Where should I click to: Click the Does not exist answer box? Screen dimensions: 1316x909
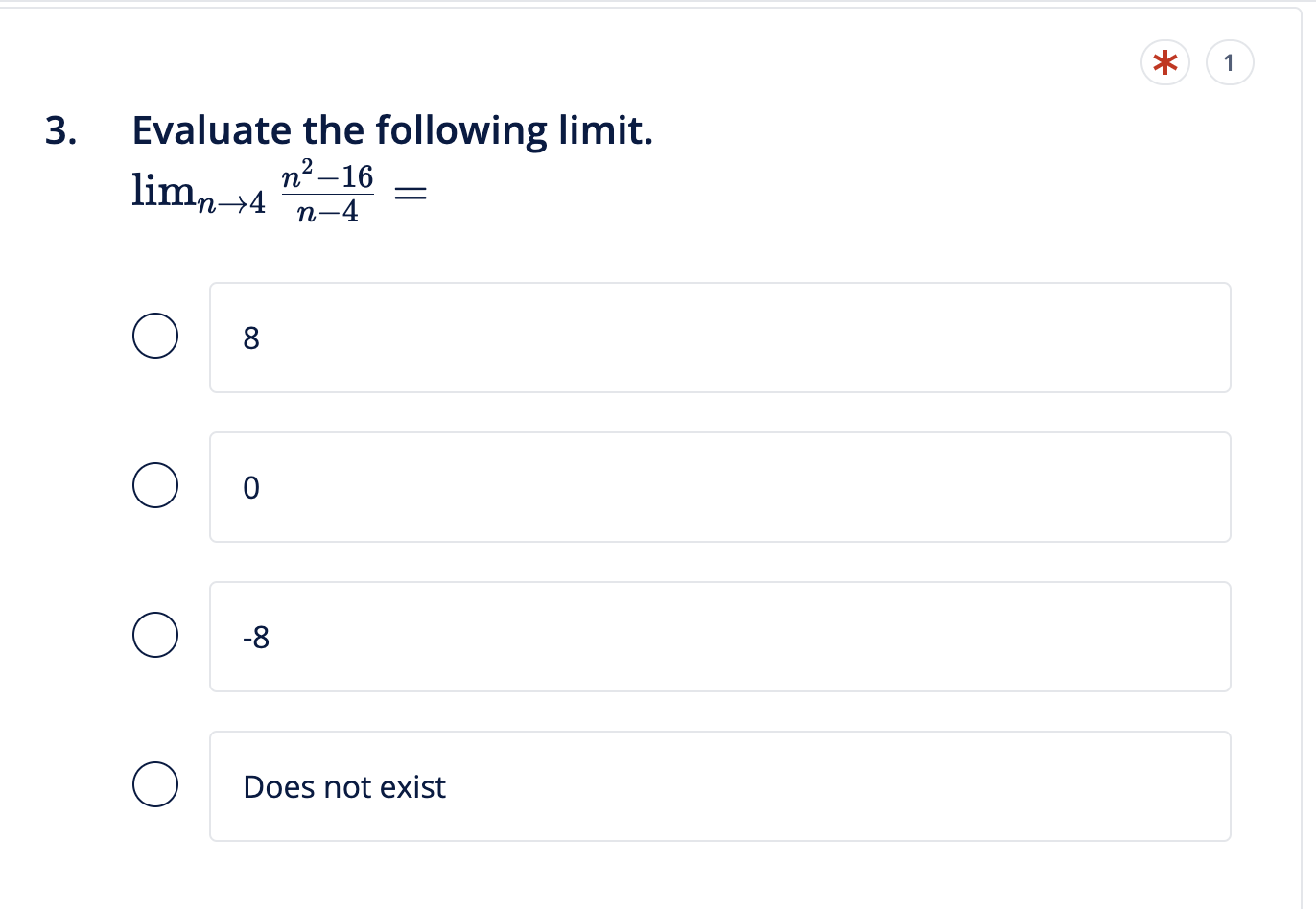click(x=719, y=785)
